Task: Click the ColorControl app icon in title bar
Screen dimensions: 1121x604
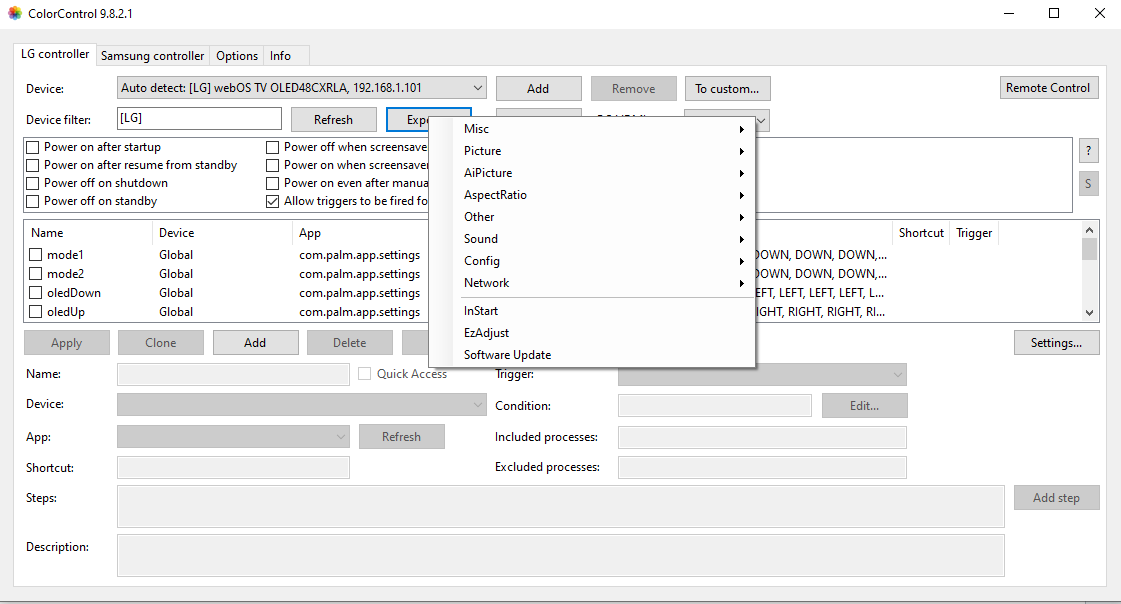Action: pos(14,14)
